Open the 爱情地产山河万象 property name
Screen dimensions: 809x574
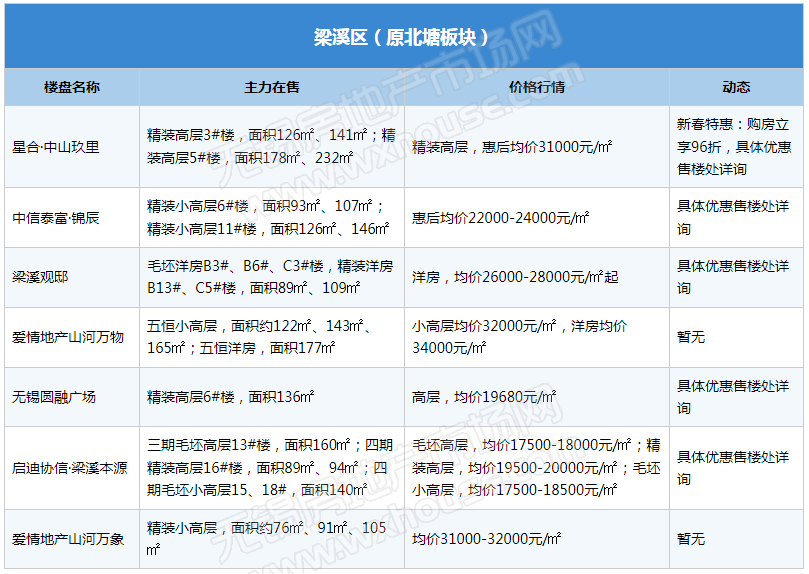click(68, 539)
